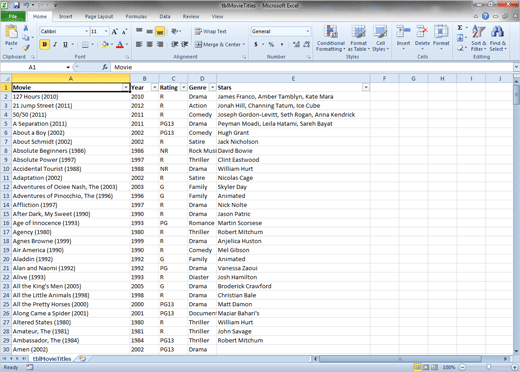This screenshot has height=372, width=520.
Task: Open the Rating column filter dropdown
Action: click(x=184, y=87)
